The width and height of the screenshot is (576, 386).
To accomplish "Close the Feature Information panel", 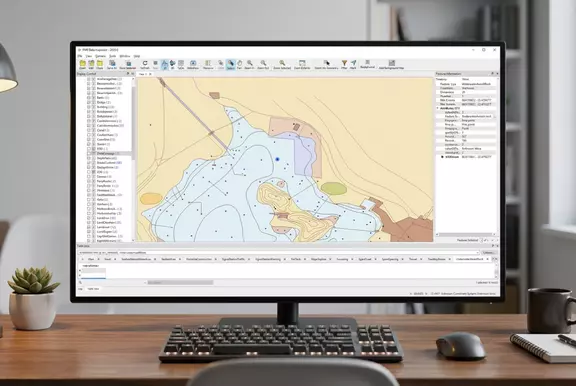I will pos(497,74).
